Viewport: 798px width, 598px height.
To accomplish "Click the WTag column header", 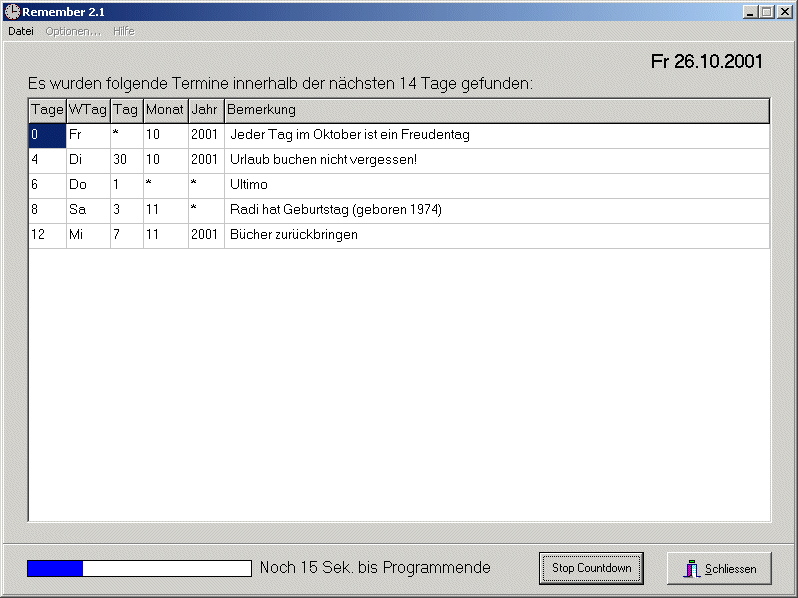I will [88, 110].
